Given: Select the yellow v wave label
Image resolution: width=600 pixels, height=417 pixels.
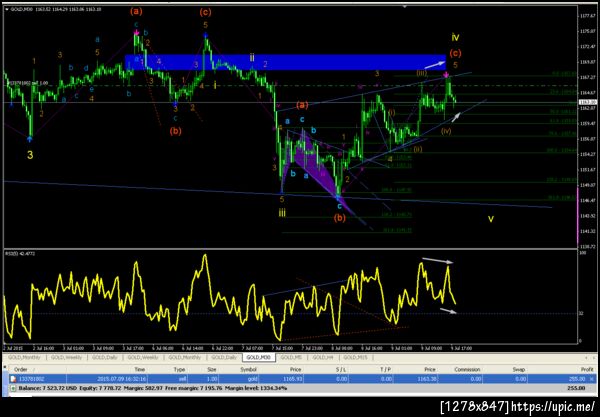Looking at the screenshot, I should coord(491,219).
